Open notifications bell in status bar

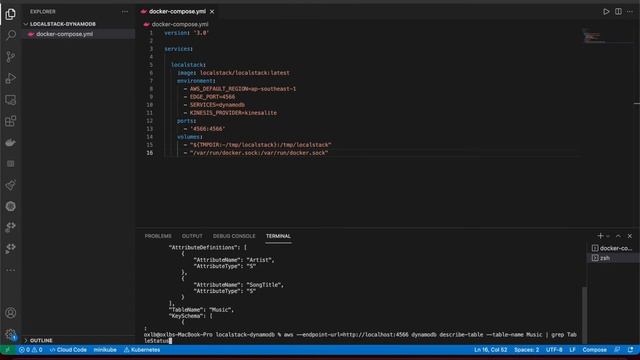631,350
